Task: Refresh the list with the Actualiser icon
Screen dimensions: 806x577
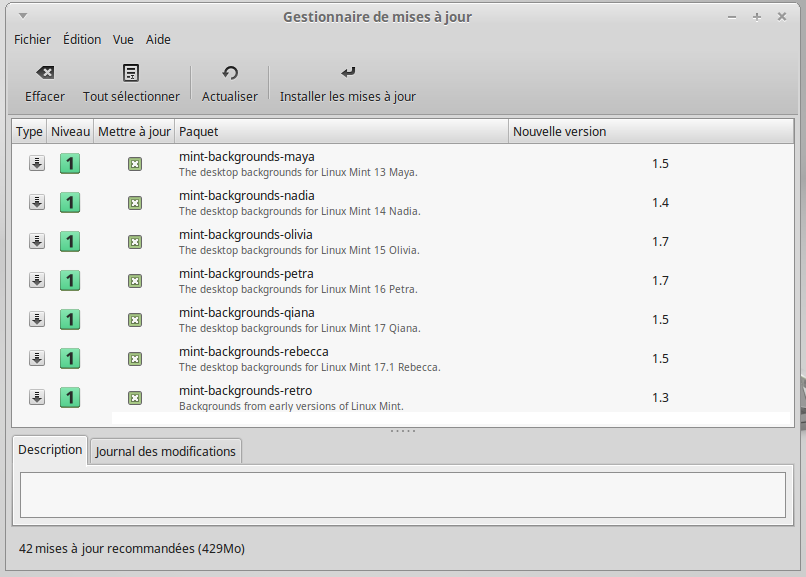Action: (230, 72)
